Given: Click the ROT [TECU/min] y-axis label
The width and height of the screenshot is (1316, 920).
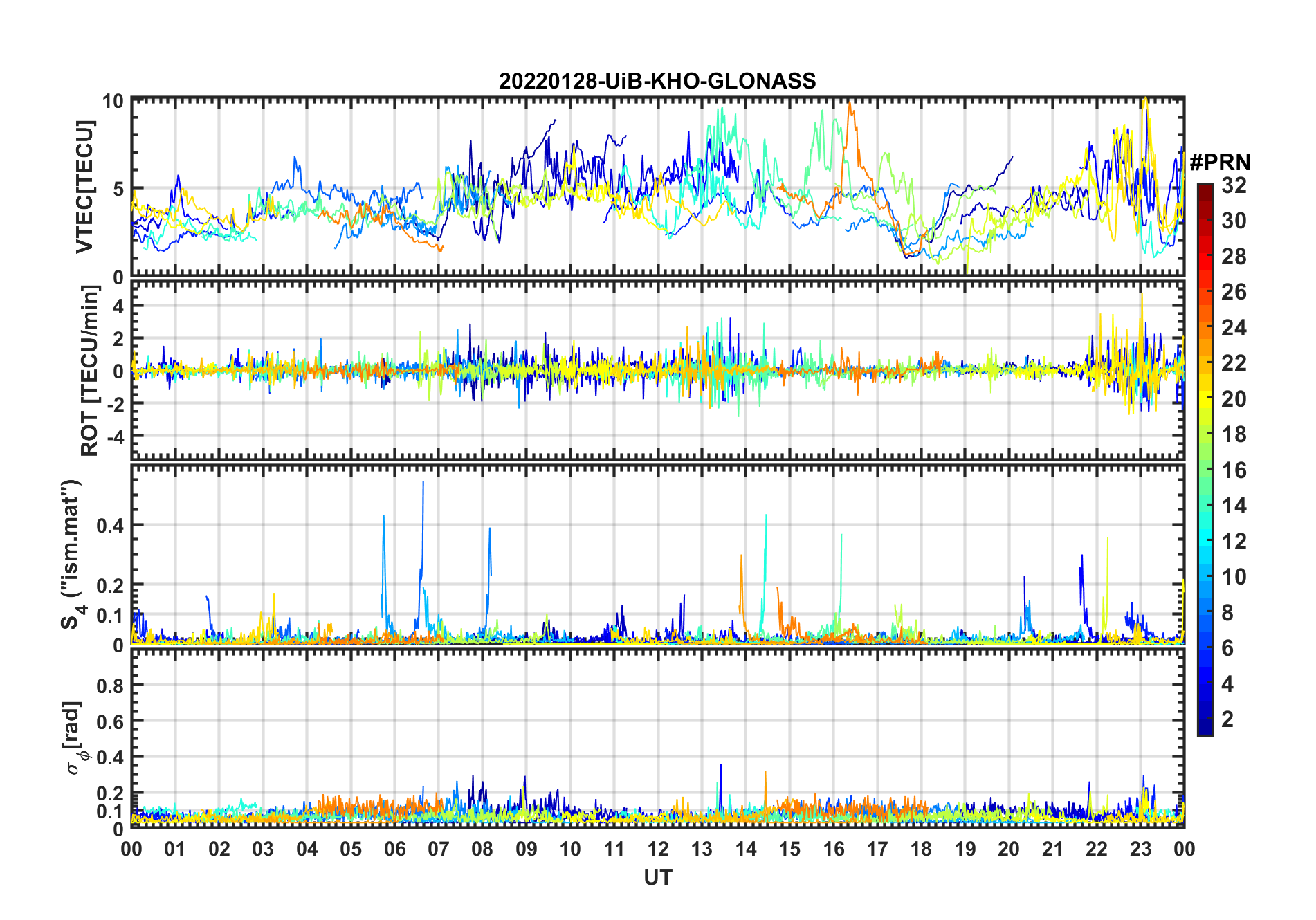Looking at the screenshot, I should (90, 370).
